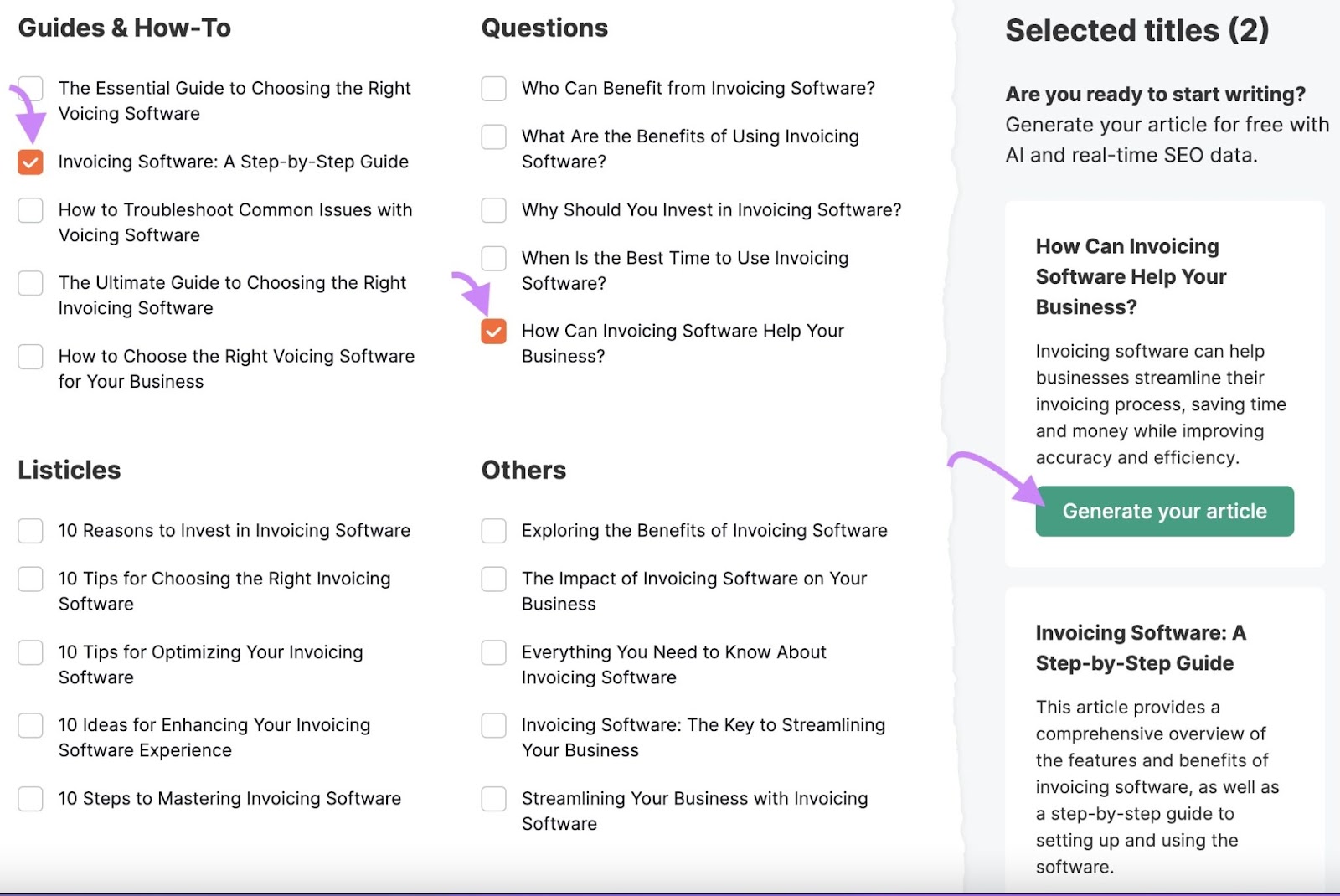The height and width of the screenshot is (896, 1340).
Task: Select "How to Troubleshoot Common Issues with Voicing Software"
Action: 30,210
